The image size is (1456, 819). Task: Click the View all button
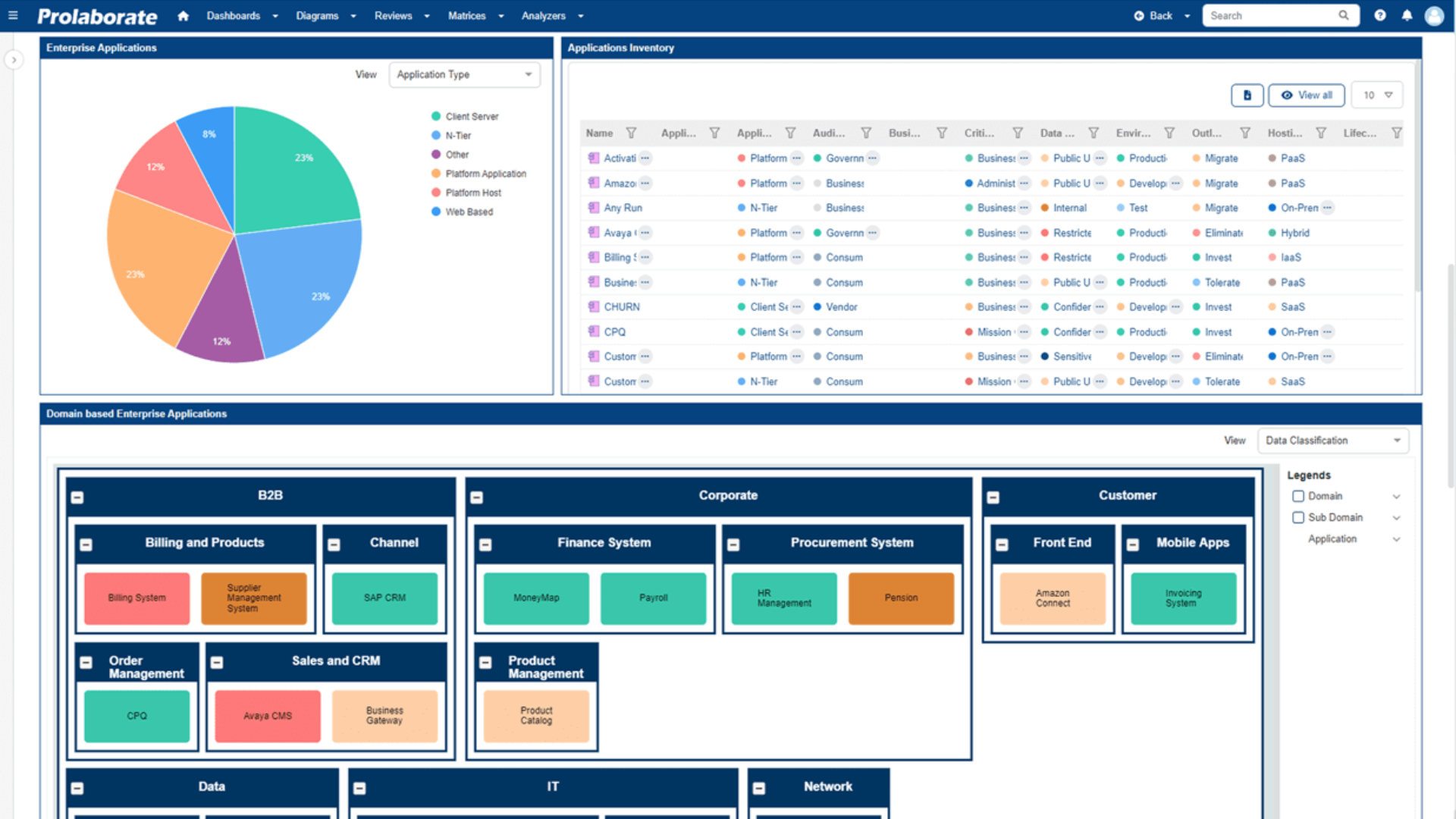(1306, 95)
